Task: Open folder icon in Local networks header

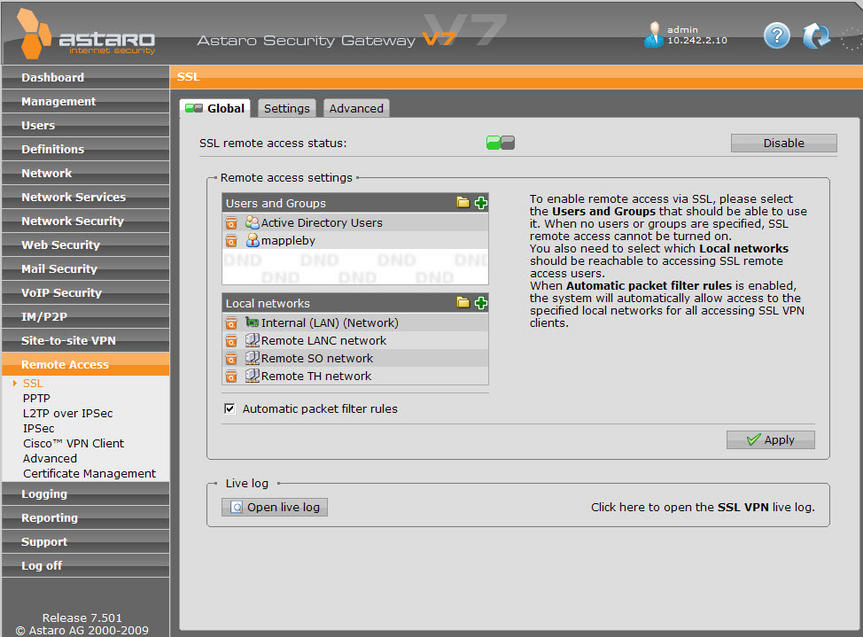Action: [463, 303]
